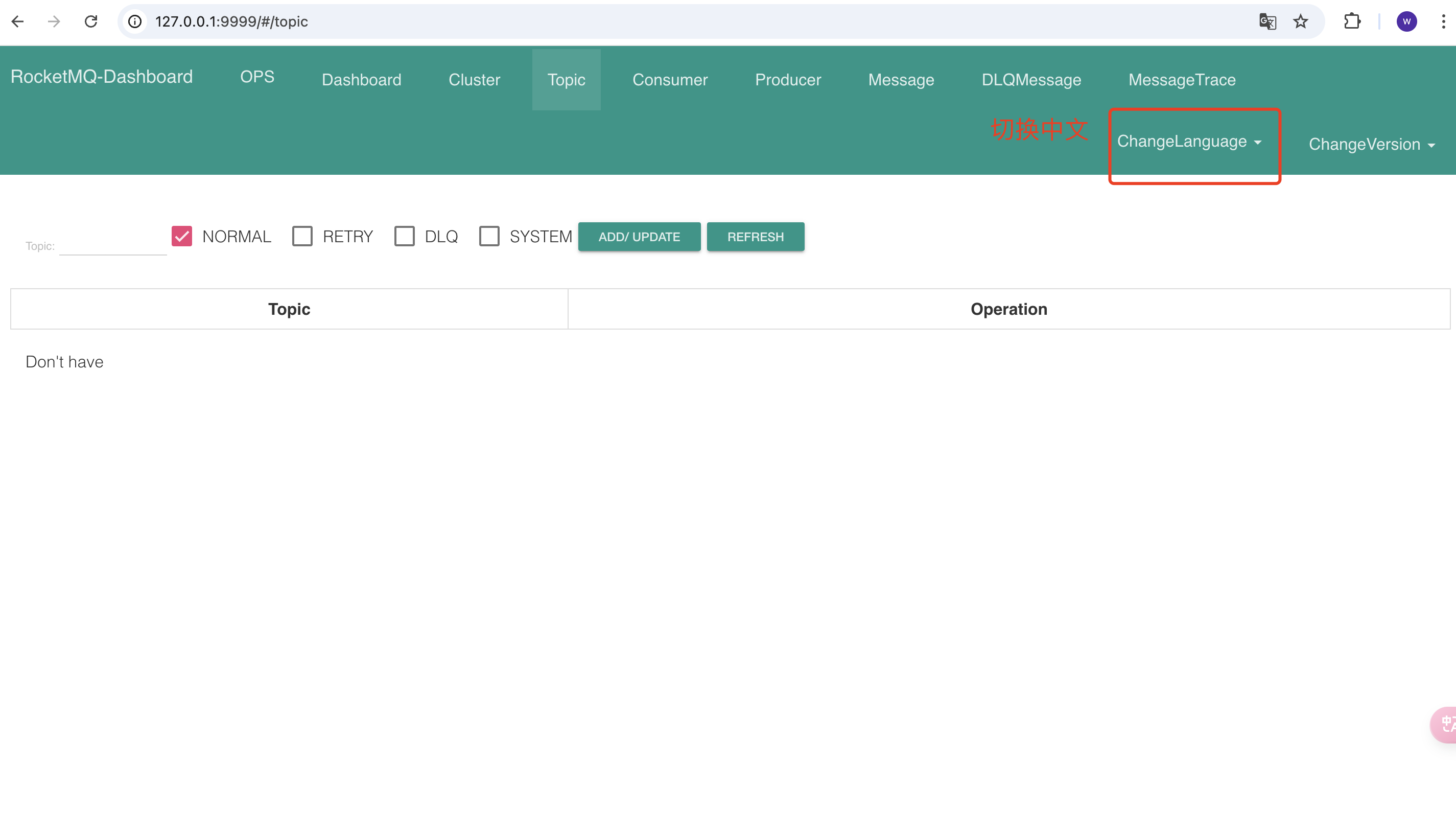Click the pink floating translate widget
This screenshot has width=1456, height=836.
click(x=1443, y=725)
